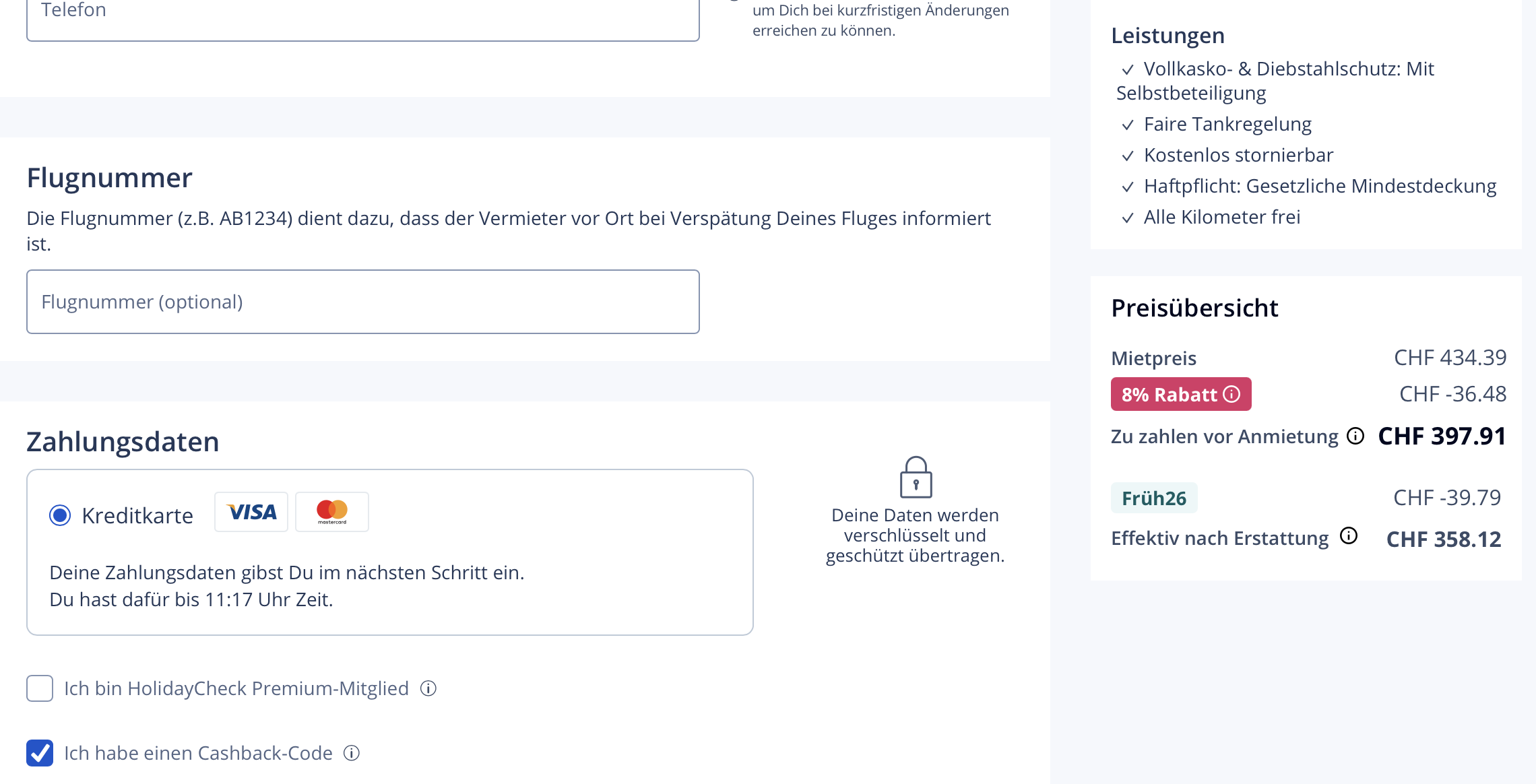Click info icon on 8% Rabatt badge
The height and width of the screenshot is (784, 1536).
pos(1231,394)
